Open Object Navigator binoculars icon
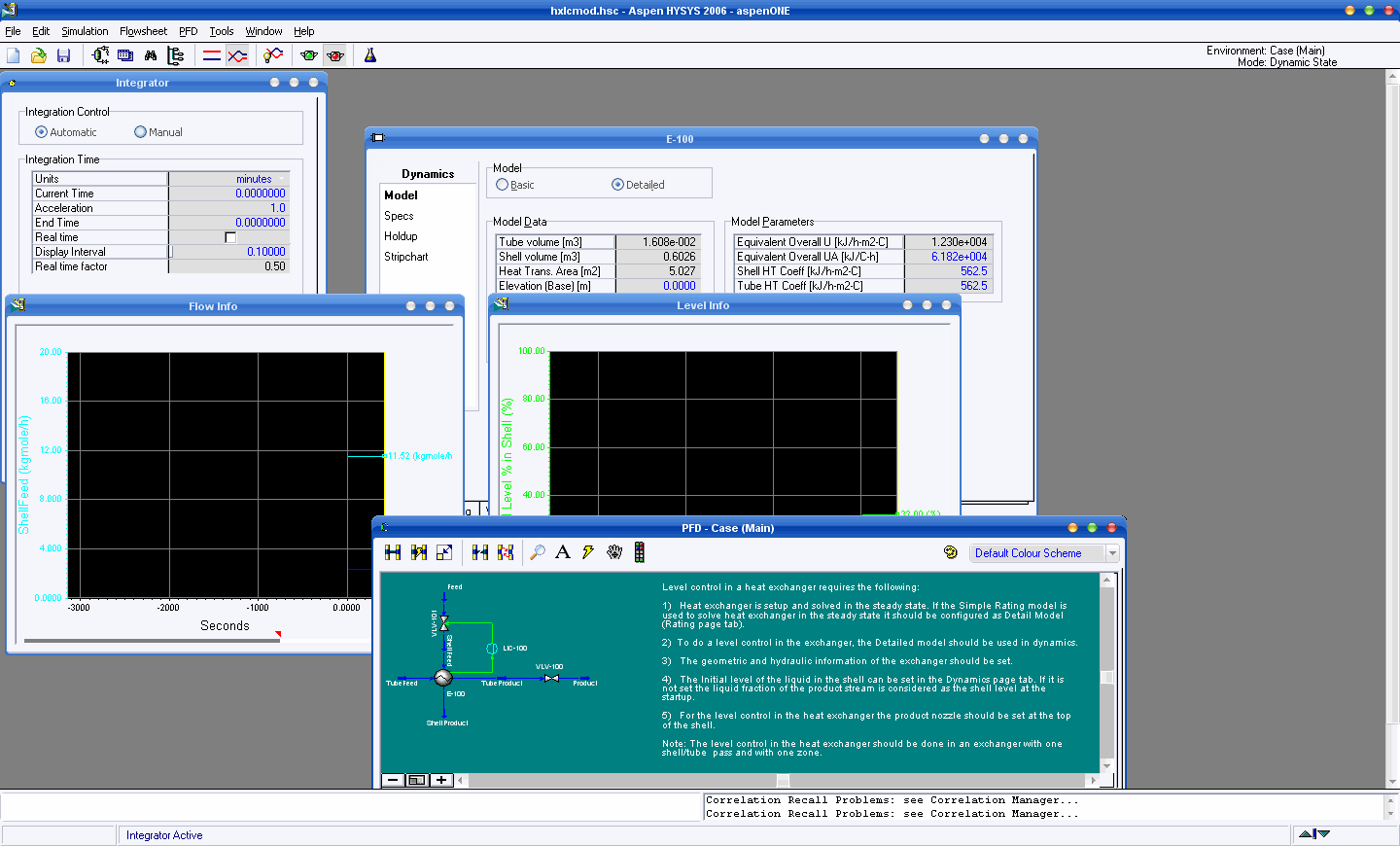Viewport: 1400px width, 846px height. (151, 56)
